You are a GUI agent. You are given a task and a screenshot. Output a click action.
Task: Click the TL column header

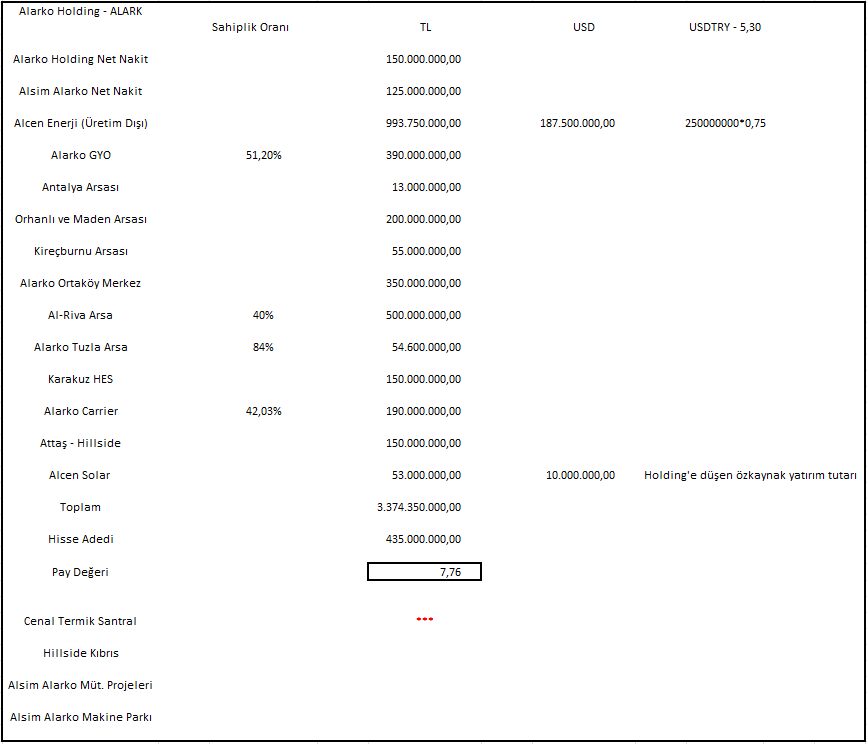425,27
